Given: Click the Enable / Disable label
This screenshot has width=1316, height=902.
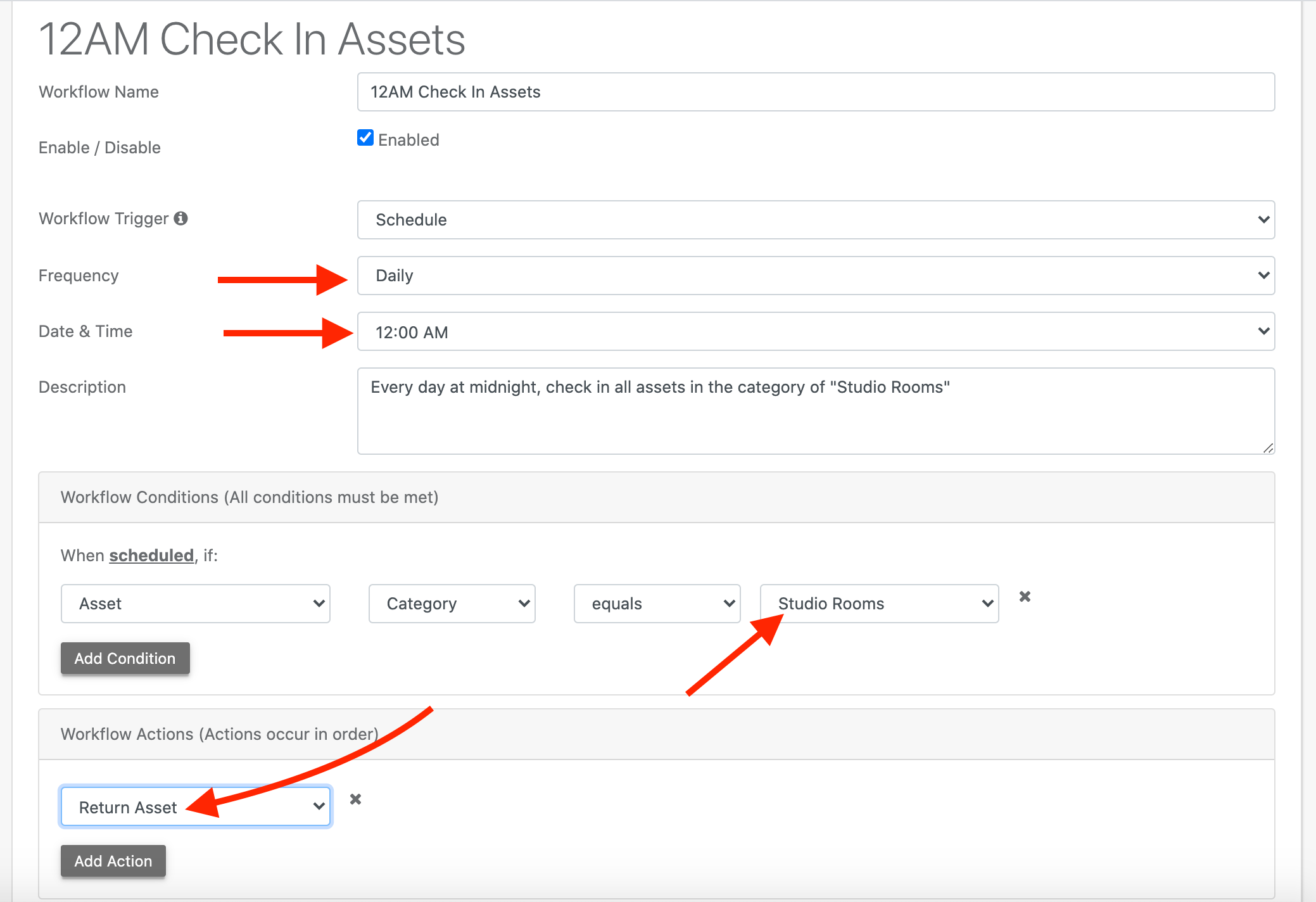Looking at the screenshot, I should tap(99, 148).
